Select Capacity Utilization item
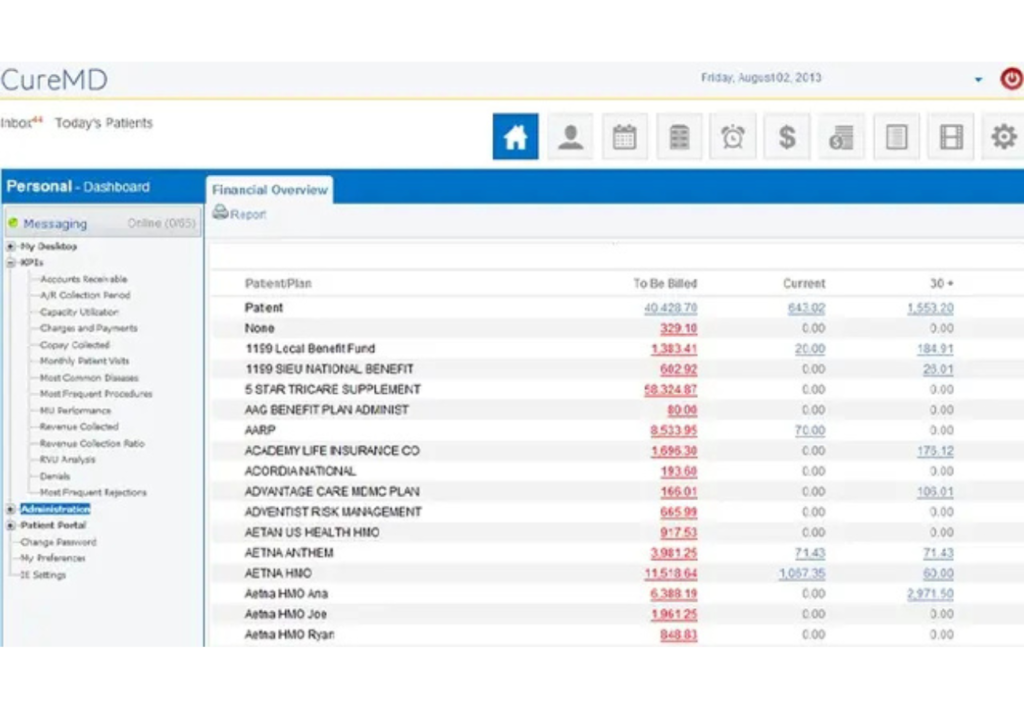1024x709 pixels. point(79,312)
